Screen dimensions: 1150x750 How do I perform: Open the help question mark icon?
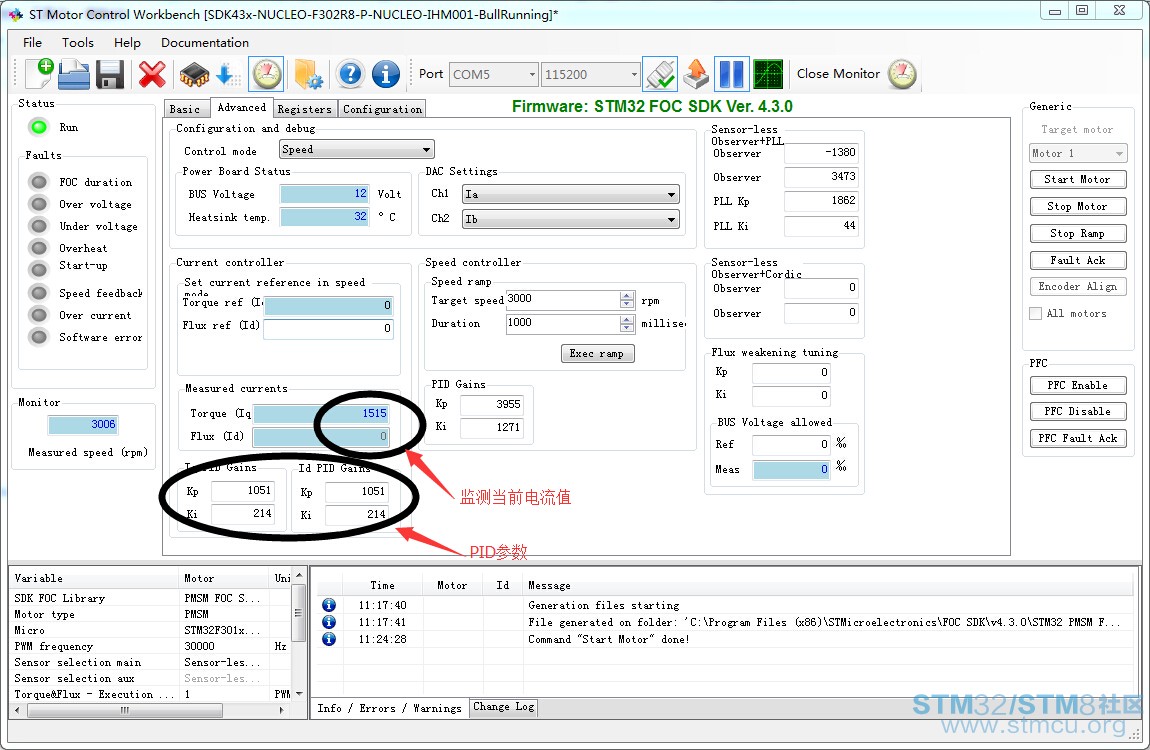[351, 74]
